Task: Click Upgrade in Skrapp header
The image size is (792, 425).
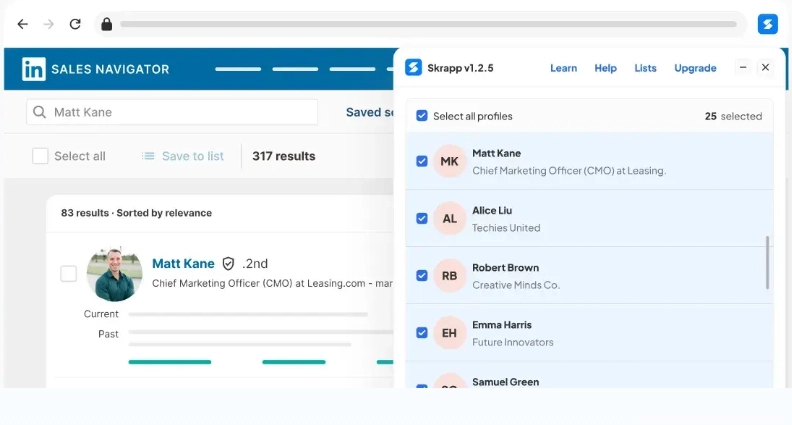Action: click(x=695, y=68)
